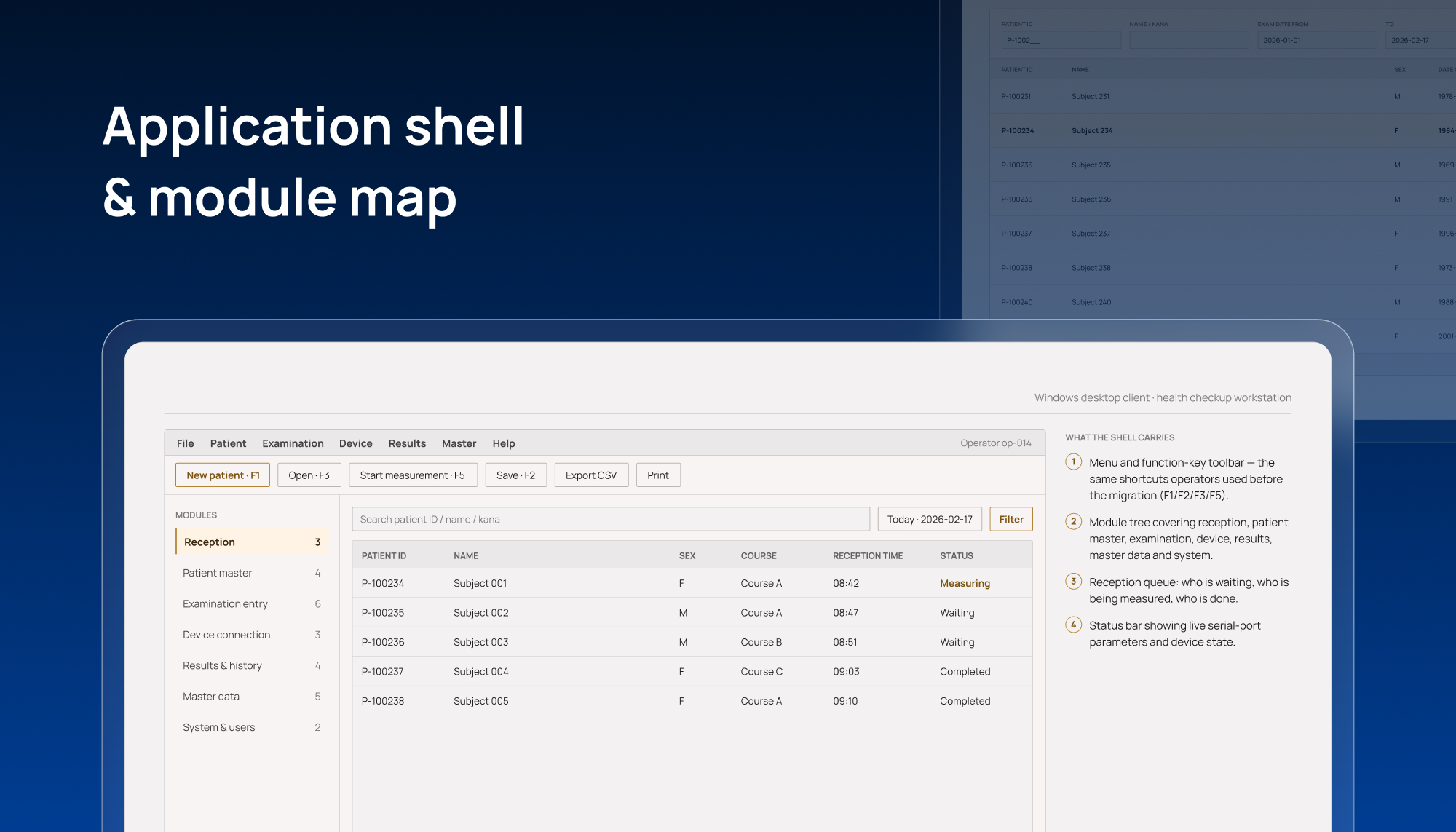Sort by the RECEPTION TIME column header
This screenshot has width=1456, height=832.
[868, 555]
